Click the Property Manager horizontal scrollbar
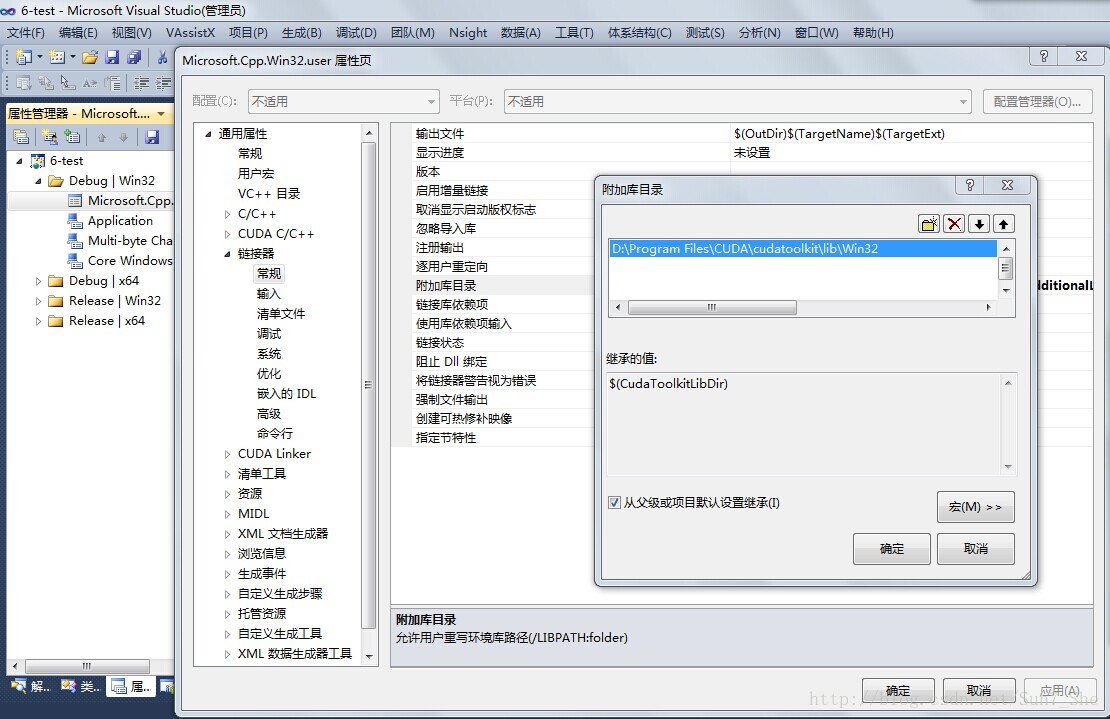Screen dimensions: 1110x719 [x=86, y=666]
